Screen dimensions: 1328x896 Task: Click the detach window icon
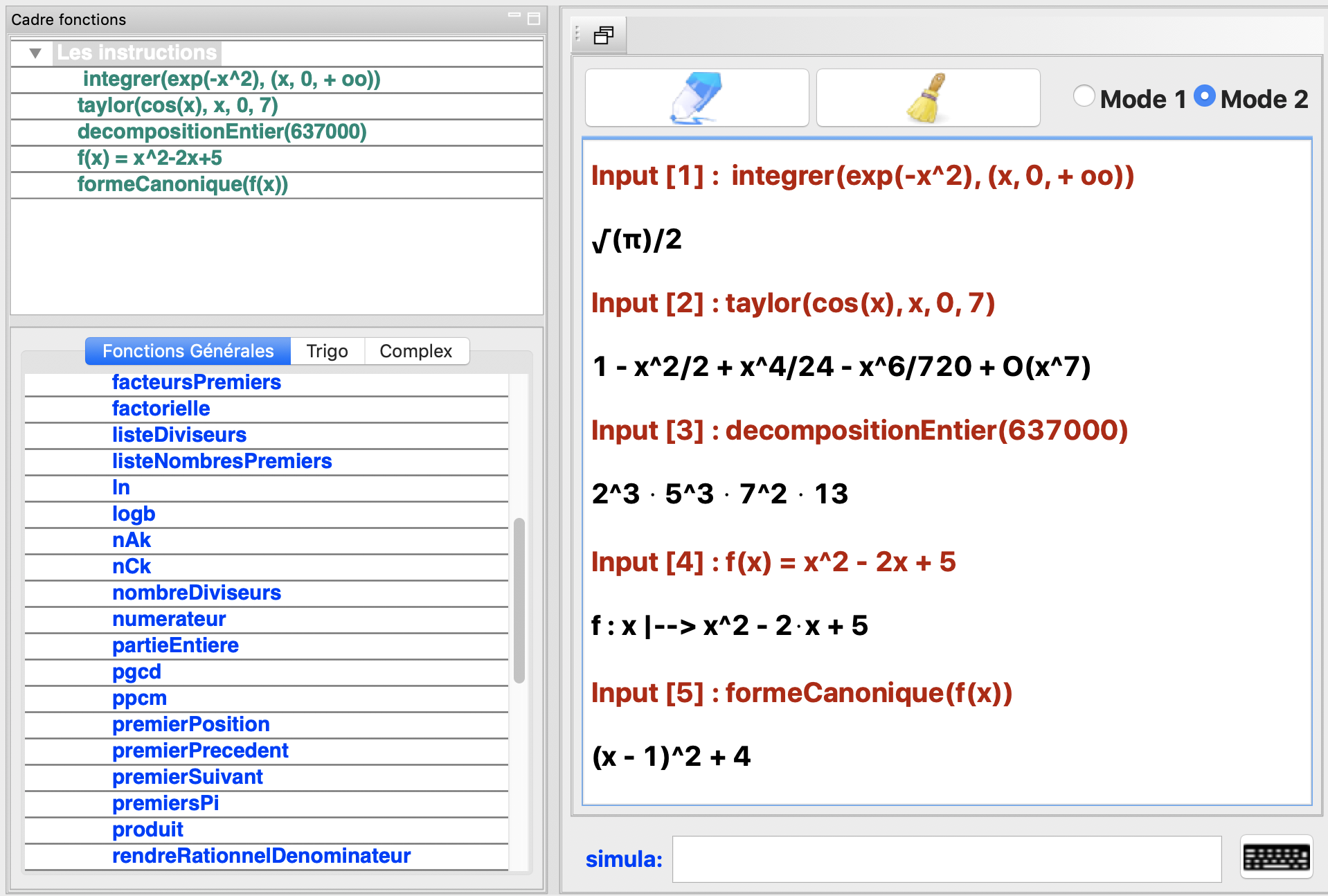pyautogui.click(x=603, y=35)
